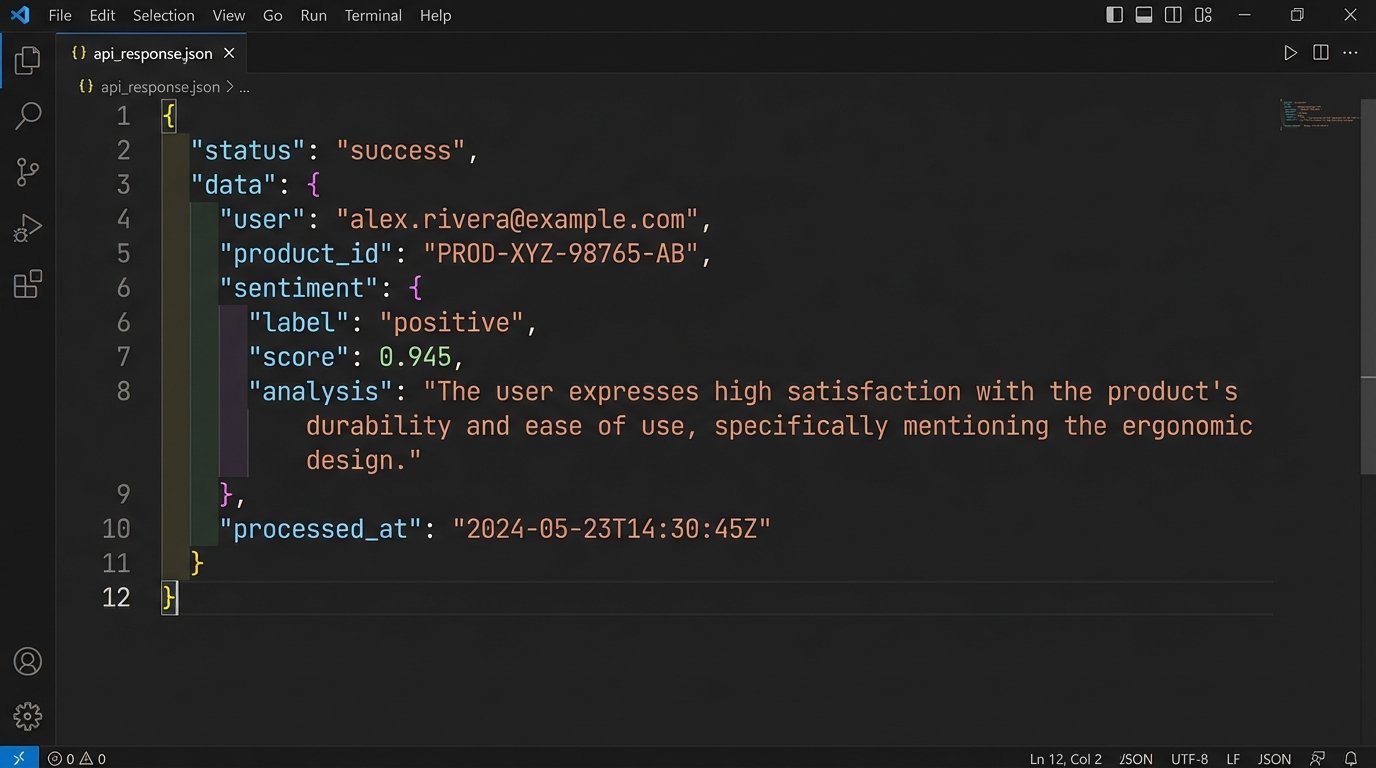Toggle the Panel visibility control
1376x768 pixels.
pos(1143,15)
